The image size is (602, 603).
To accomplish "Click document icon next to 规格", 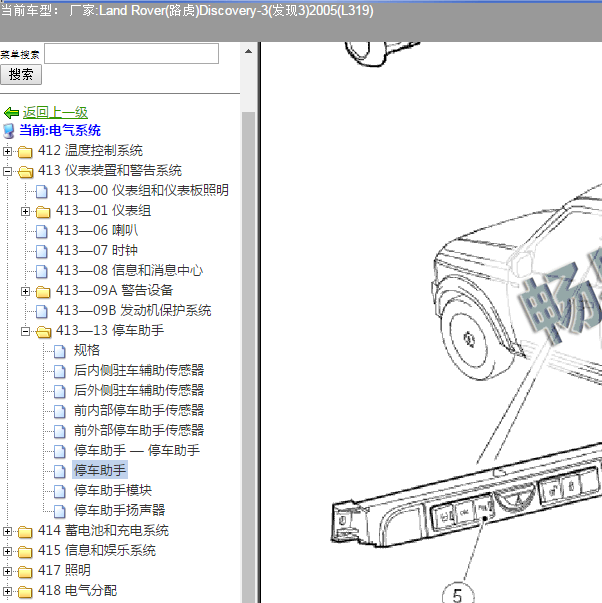I will [60, 351].
